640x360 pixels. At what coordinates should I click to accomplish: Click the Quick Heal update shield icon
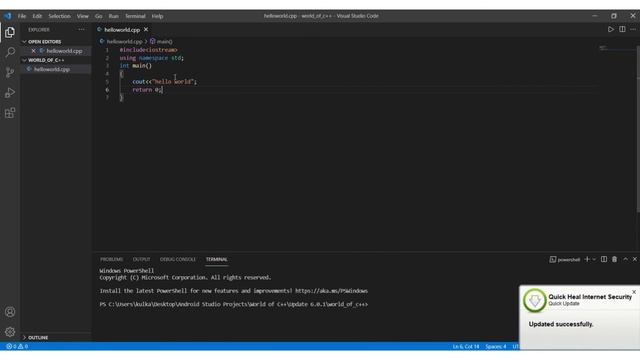534,300
